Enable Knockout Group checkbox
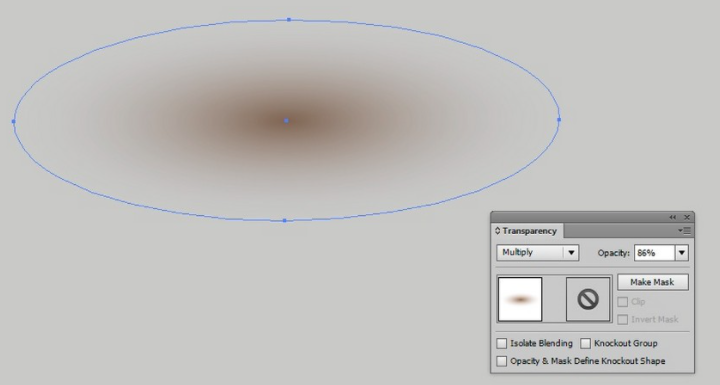Screen dimensions: 720x385 (585, 343)
